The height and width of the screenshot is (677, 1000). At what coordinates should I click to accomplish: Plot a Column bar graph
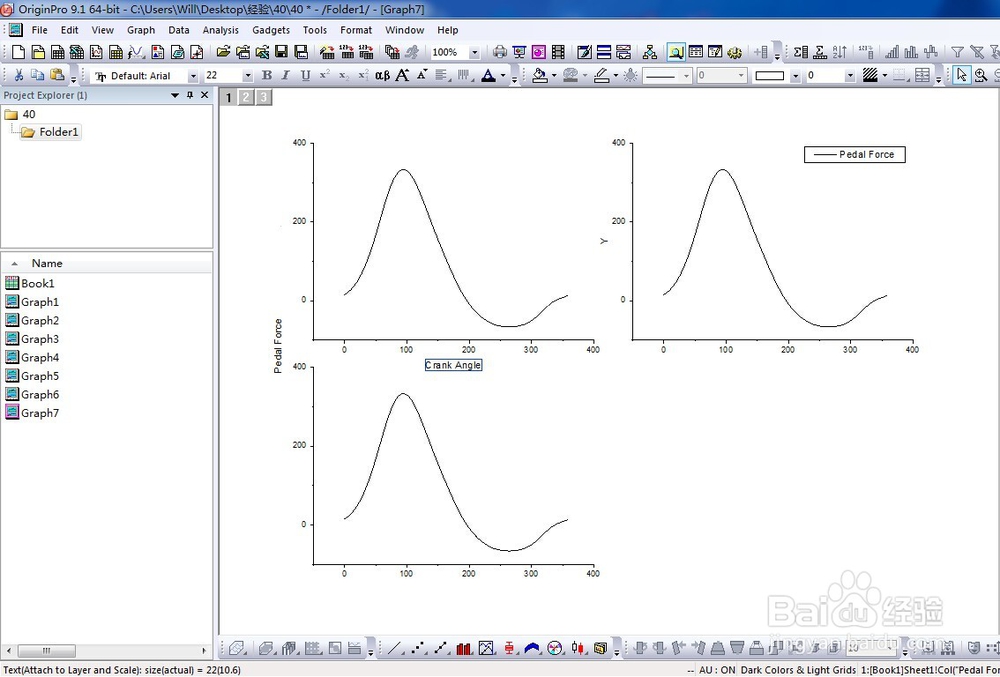pyautogui.click(x=464, y=648)
